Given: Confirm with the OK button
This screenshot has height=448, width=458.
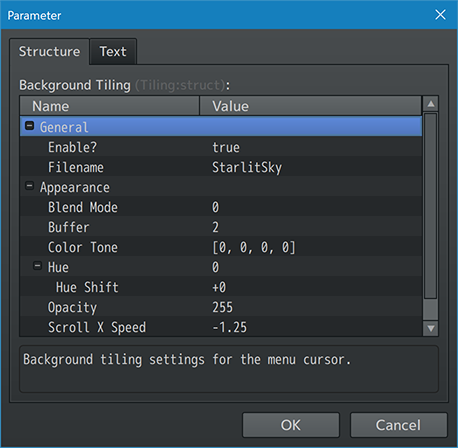Looking at the screenshot, I should coord(291,425).
